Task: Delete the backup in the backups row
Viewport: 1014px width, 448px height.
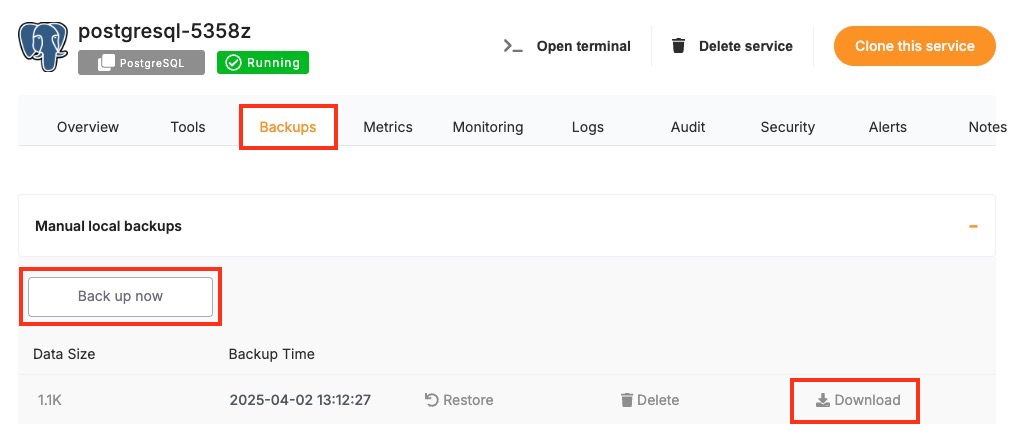Action: [x=650, y=400]
